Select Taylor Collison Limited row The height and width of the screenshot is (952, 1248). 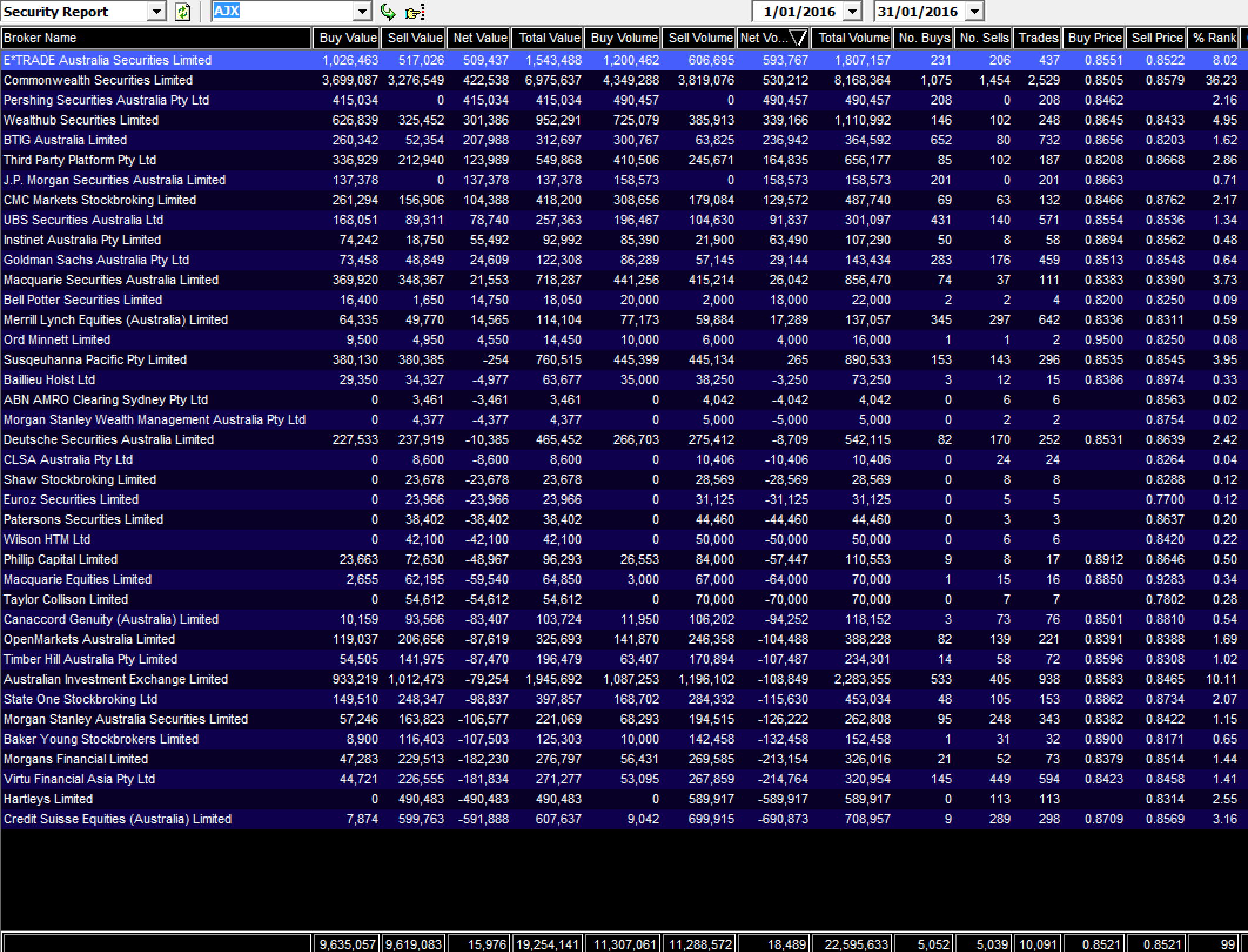[x=624, y=599]
